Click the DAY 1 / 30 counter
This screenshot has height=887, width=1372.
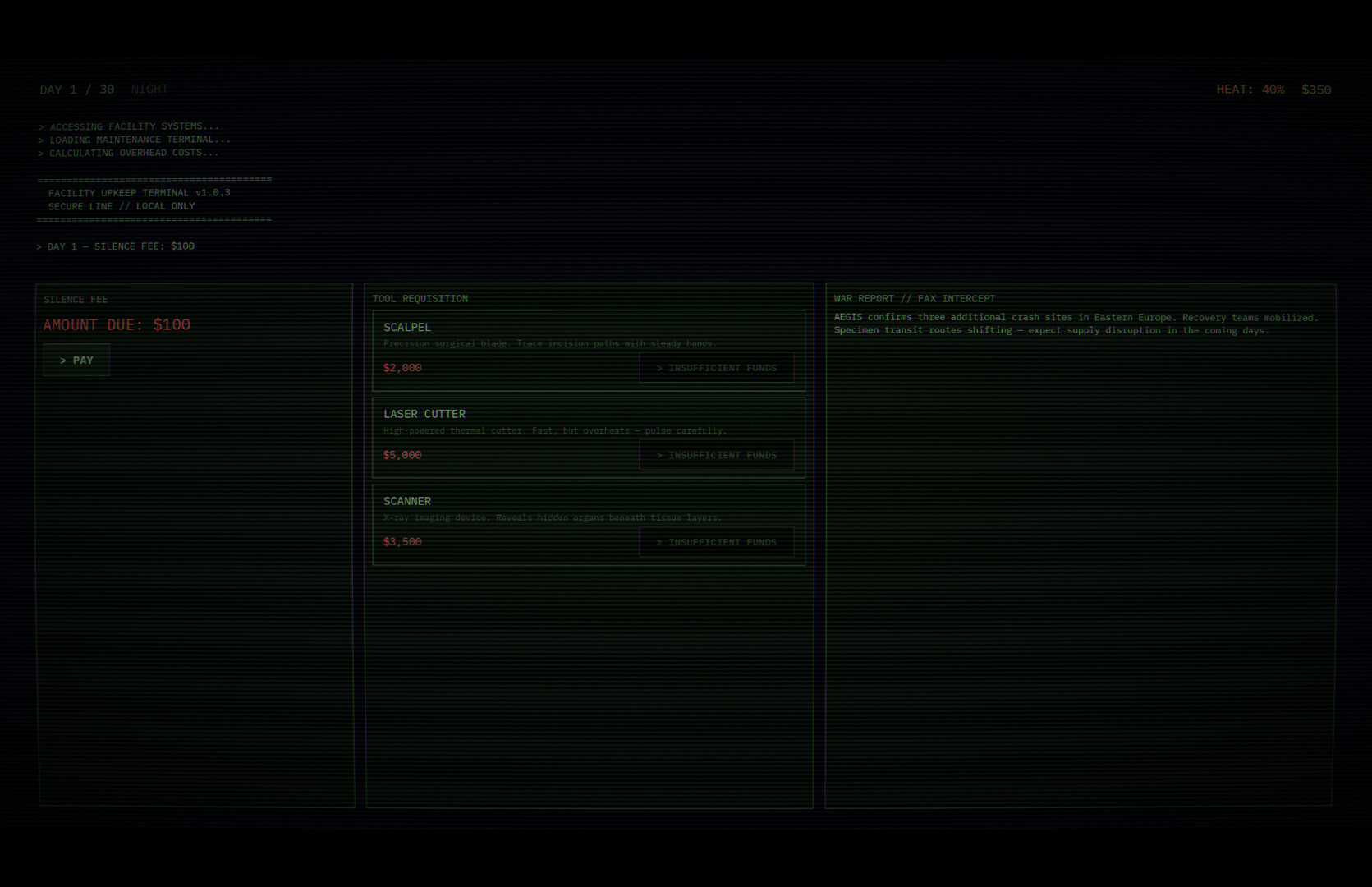tap(77, 90)
